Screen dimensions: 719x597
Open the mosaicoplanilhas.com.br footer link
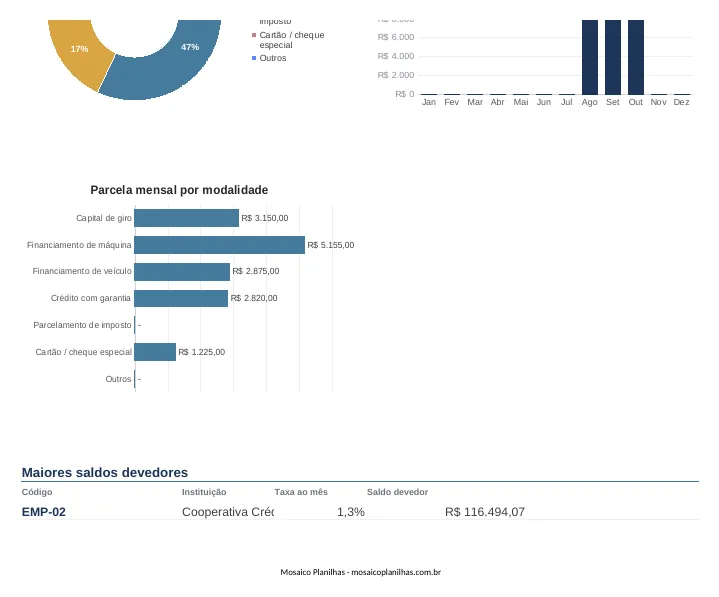click(x=396, y=572)
